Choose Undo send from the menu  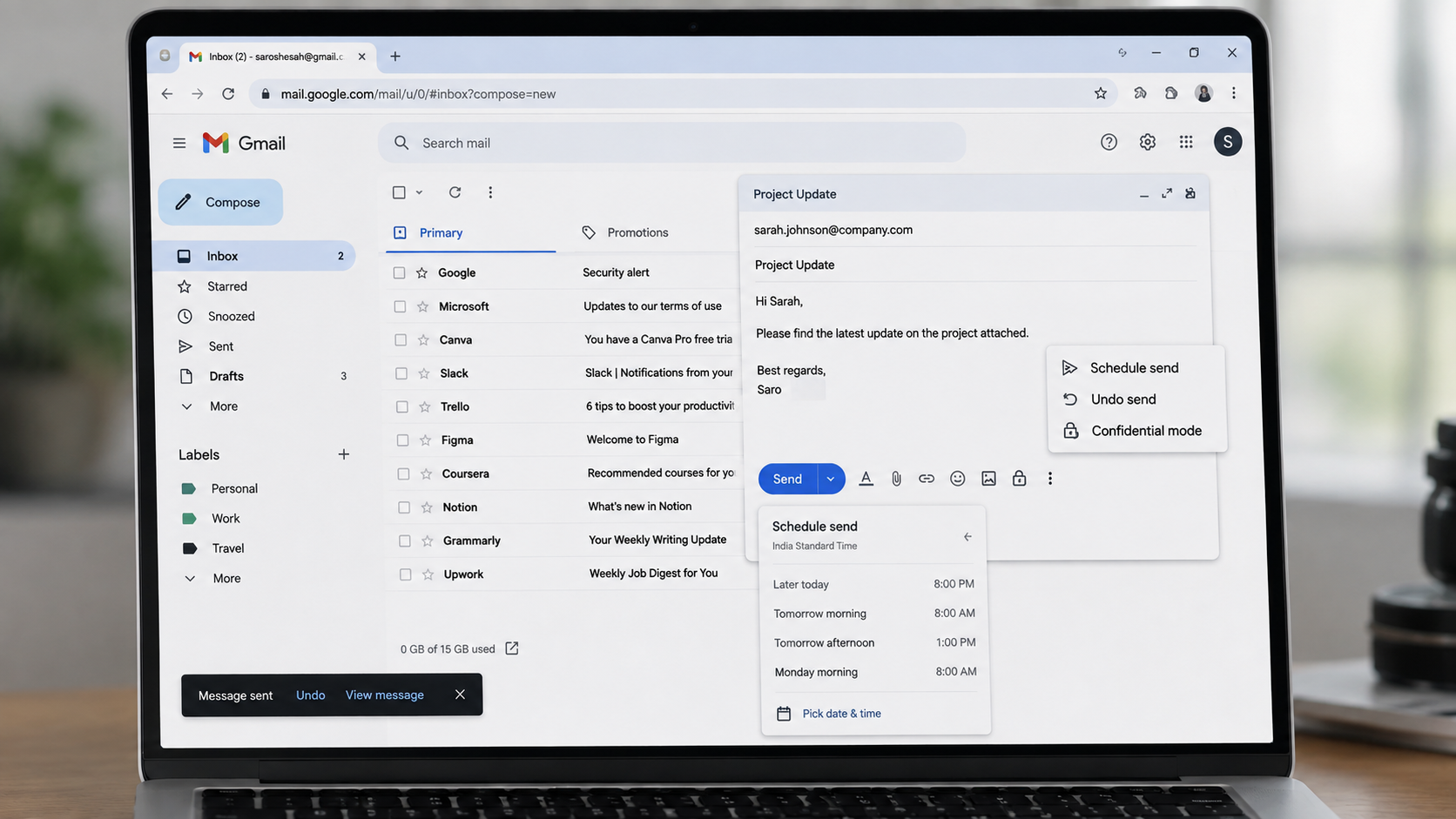tap(1136, 399)
